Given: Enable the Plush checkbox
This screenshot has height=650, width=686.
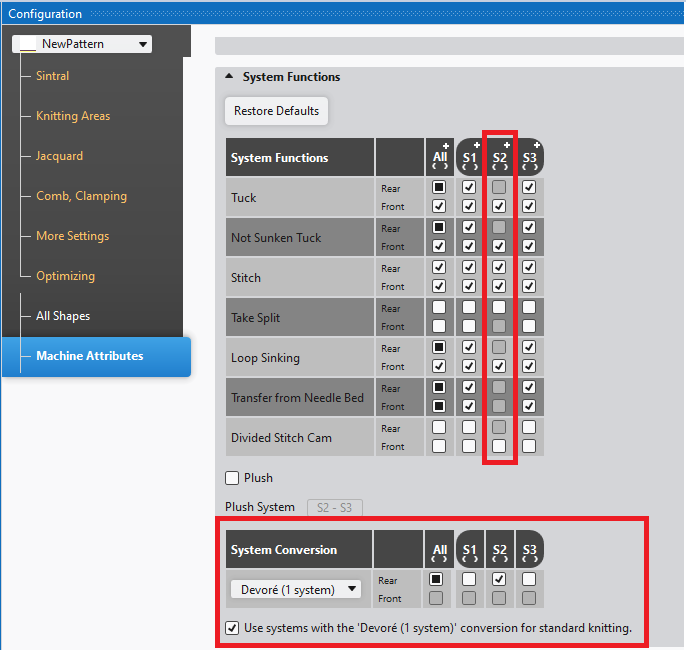Looking at the screenshot, I should coord(233,478).
